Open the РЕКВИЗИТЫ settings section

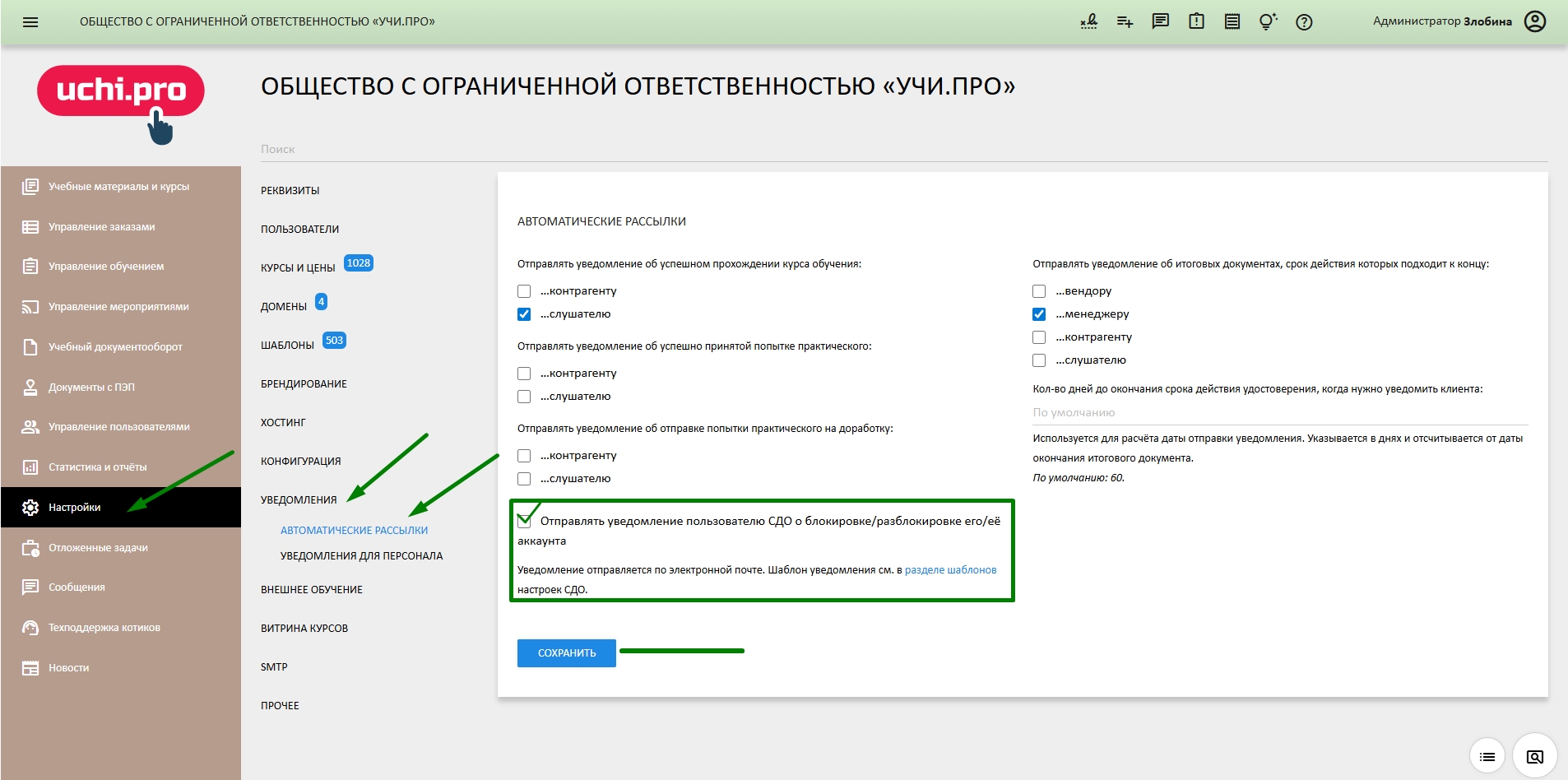[x=290, y=191]
